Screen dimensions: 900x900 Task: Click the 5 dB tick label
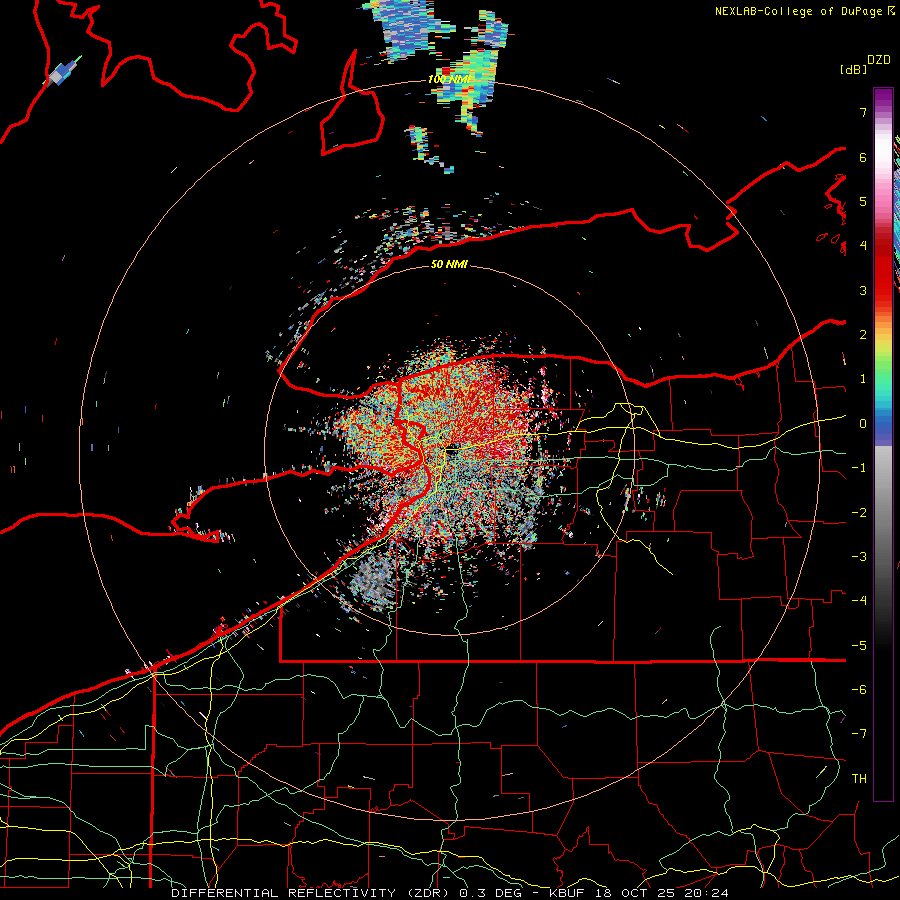[x=863, y=201]
